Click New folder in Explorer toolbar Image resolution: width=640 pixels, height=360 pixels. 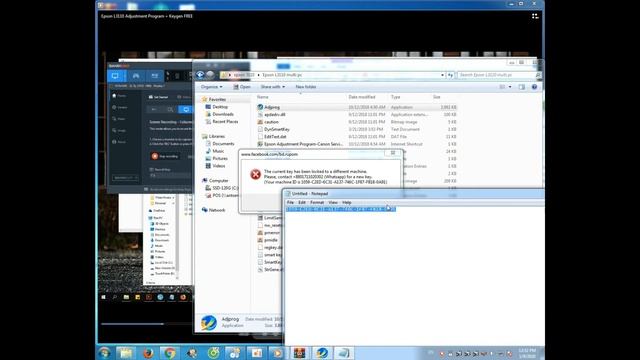pos(306,87)
